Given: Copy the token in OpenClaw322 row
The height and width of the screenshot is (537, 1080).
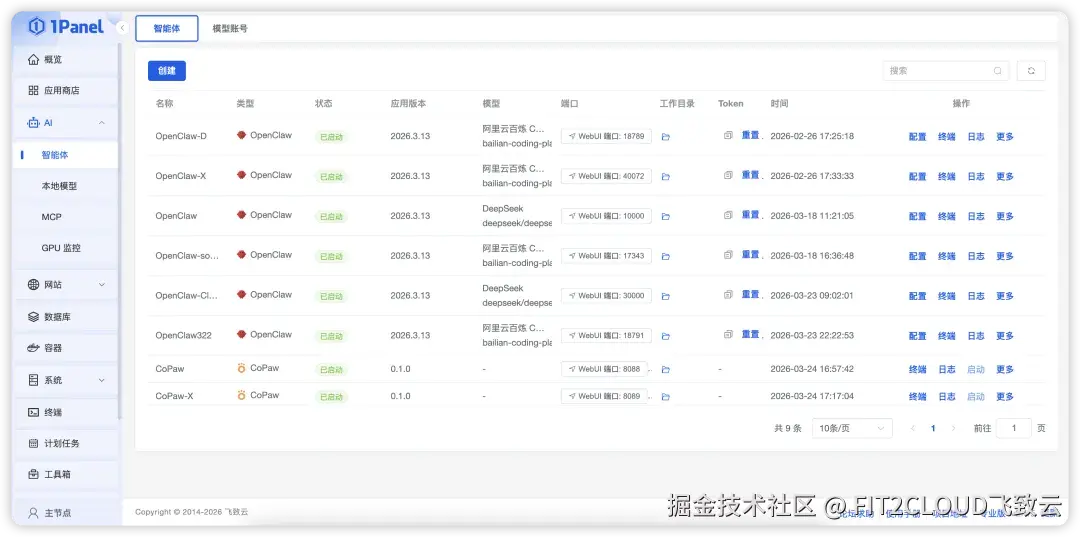Looking at the screenshot, I should [x=728, y=335].
